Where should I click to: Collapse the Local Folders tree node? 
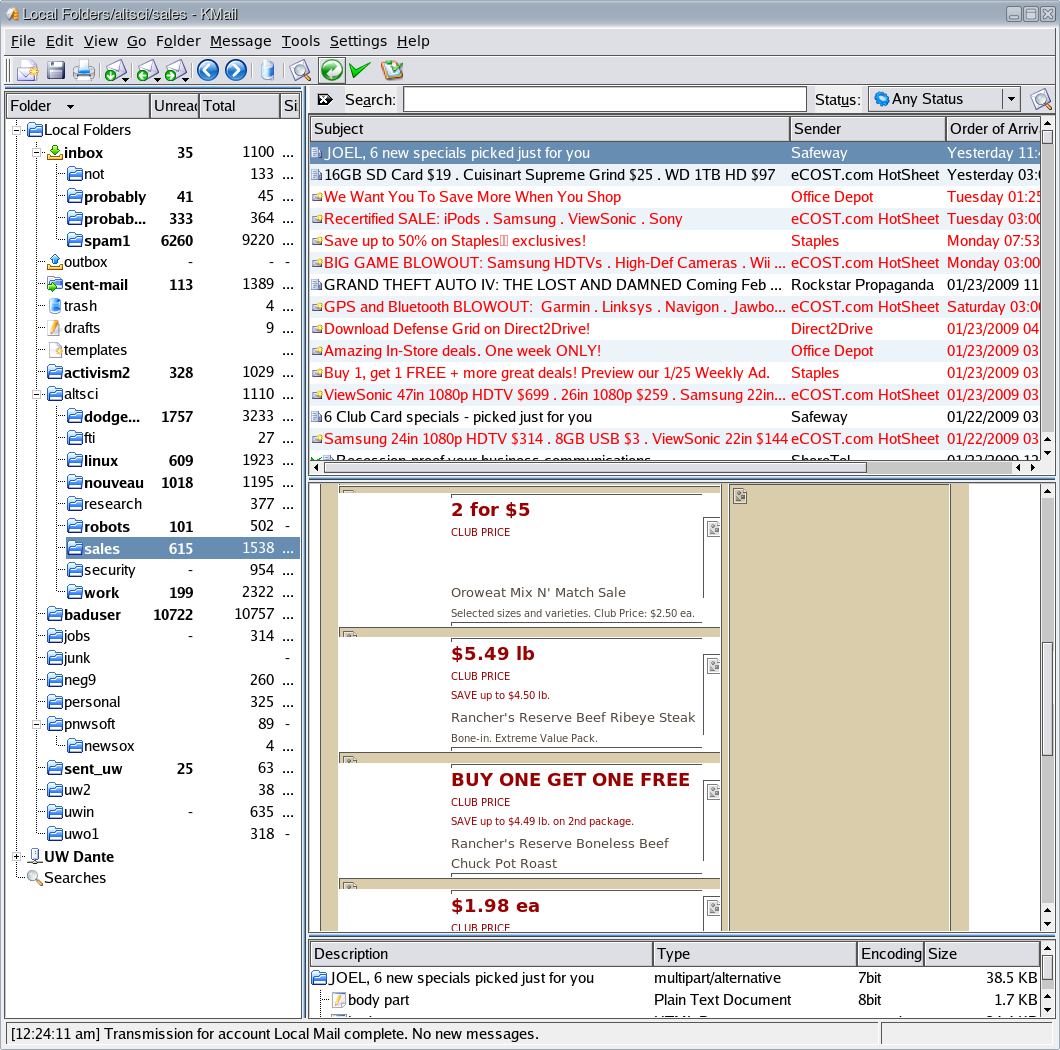[x=17, y=130]
